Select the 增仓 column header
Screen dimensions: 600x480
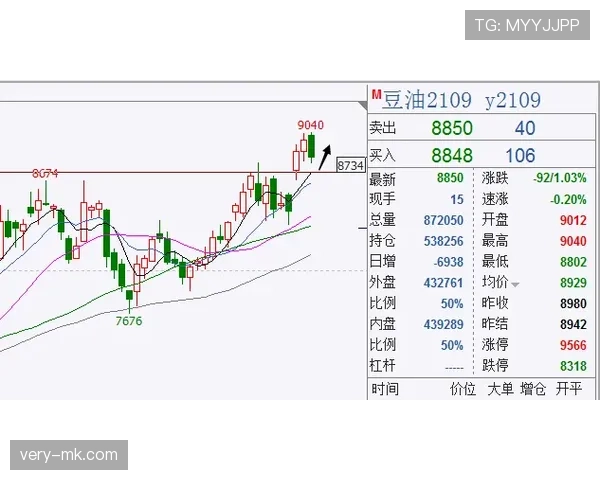[x=533, y=389]
